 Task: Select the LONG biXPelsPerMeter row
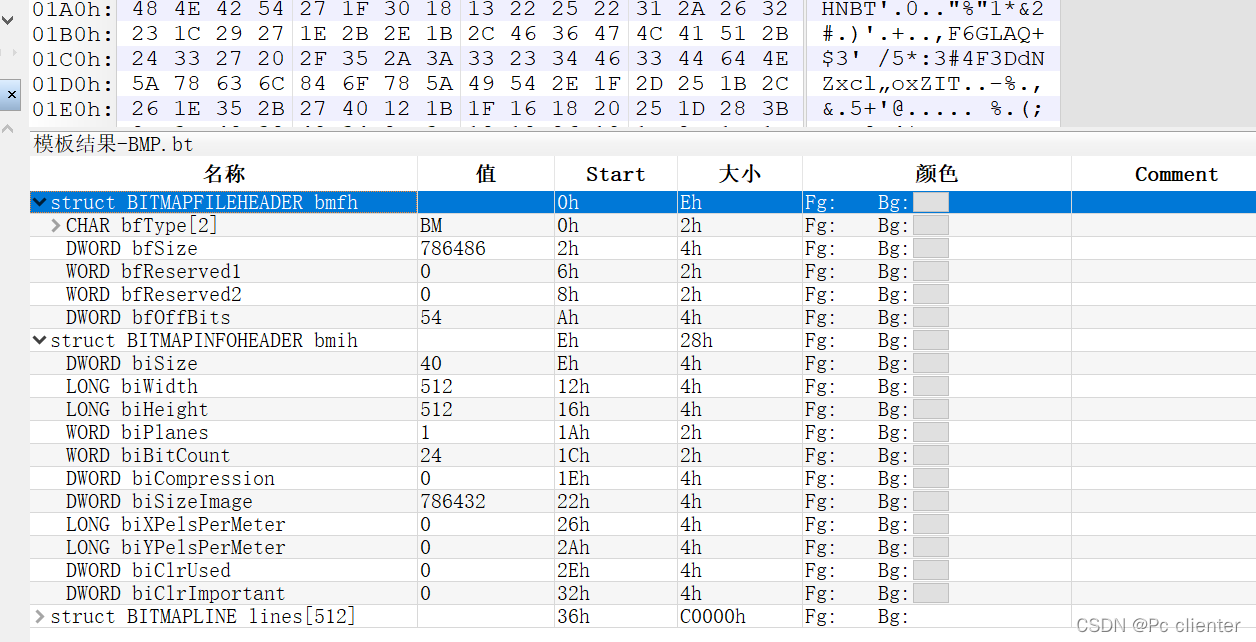(643, 524)
